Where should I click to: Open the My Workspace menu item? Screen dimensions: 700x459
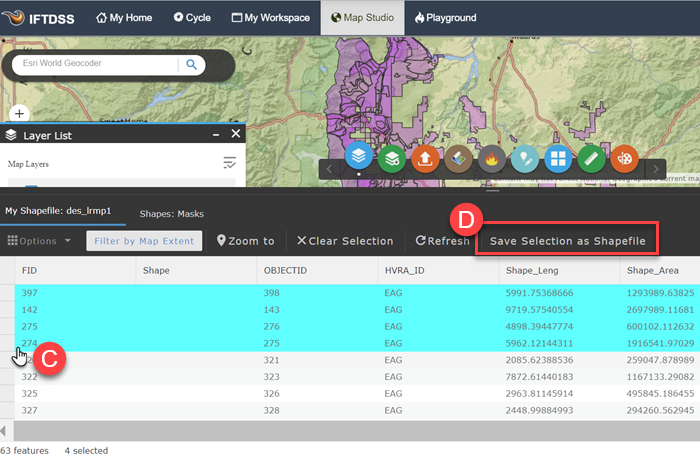point(271,17)
